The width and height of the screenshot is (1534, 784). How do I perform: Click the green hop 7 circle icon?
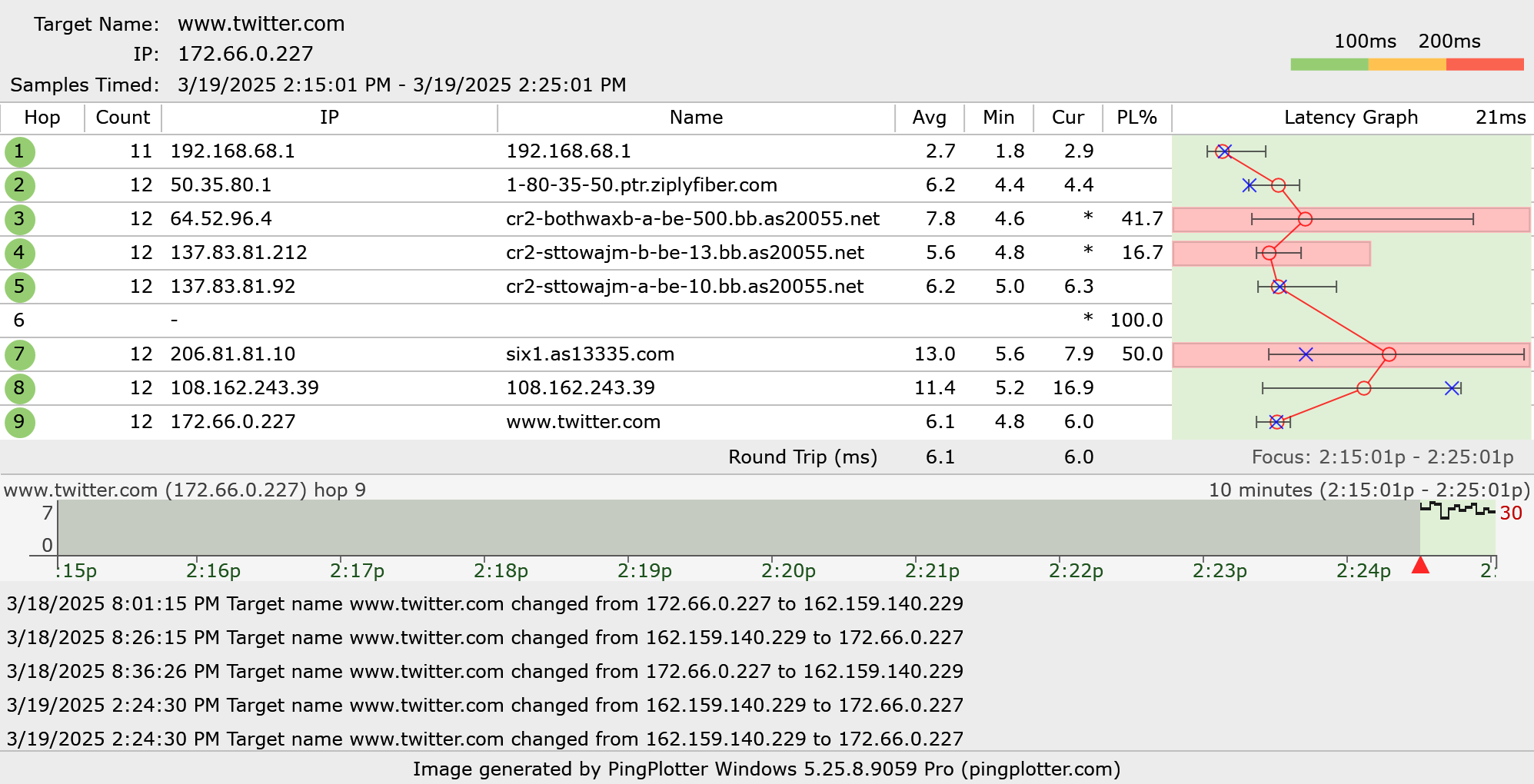(x=19, y=354)
